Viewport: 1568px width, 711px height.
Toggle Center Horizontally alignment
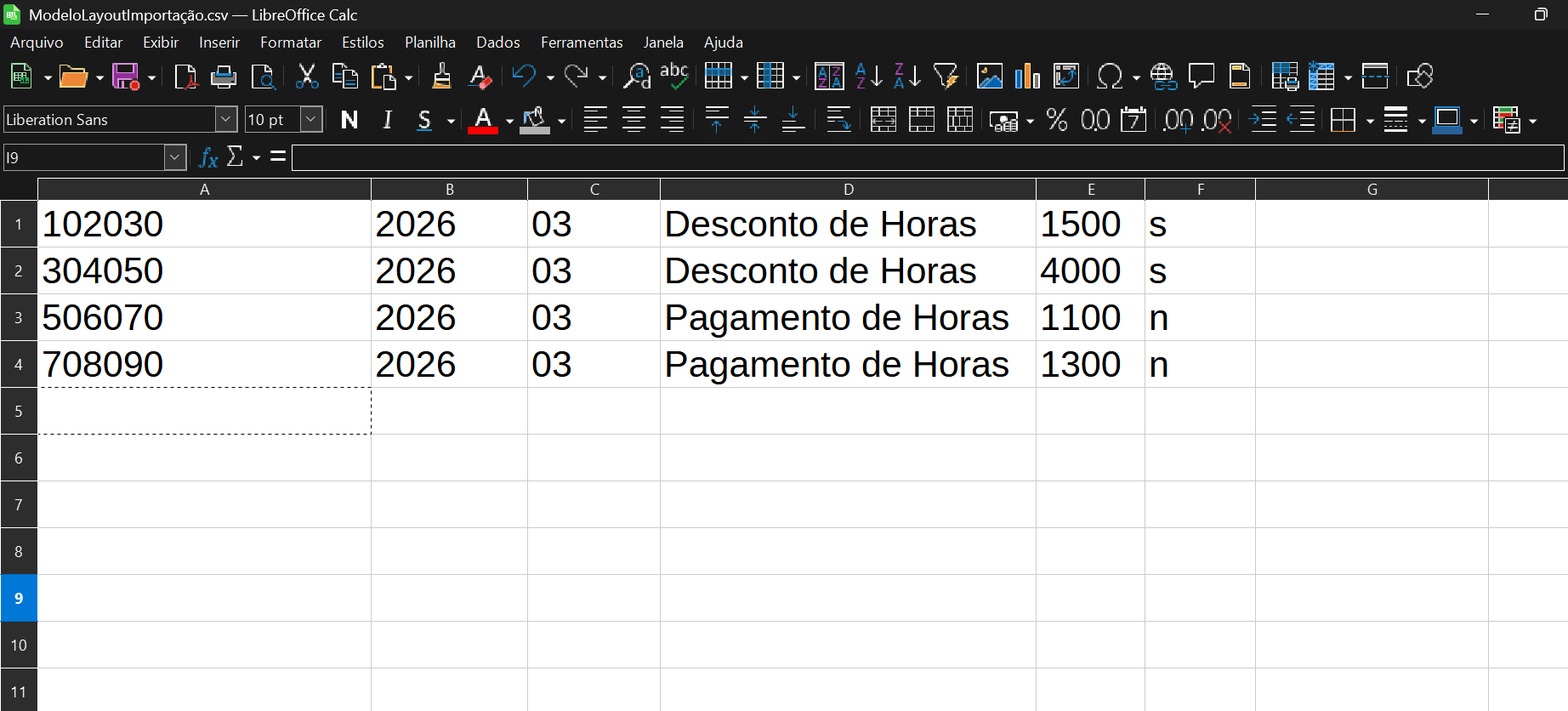coord(633,120)
